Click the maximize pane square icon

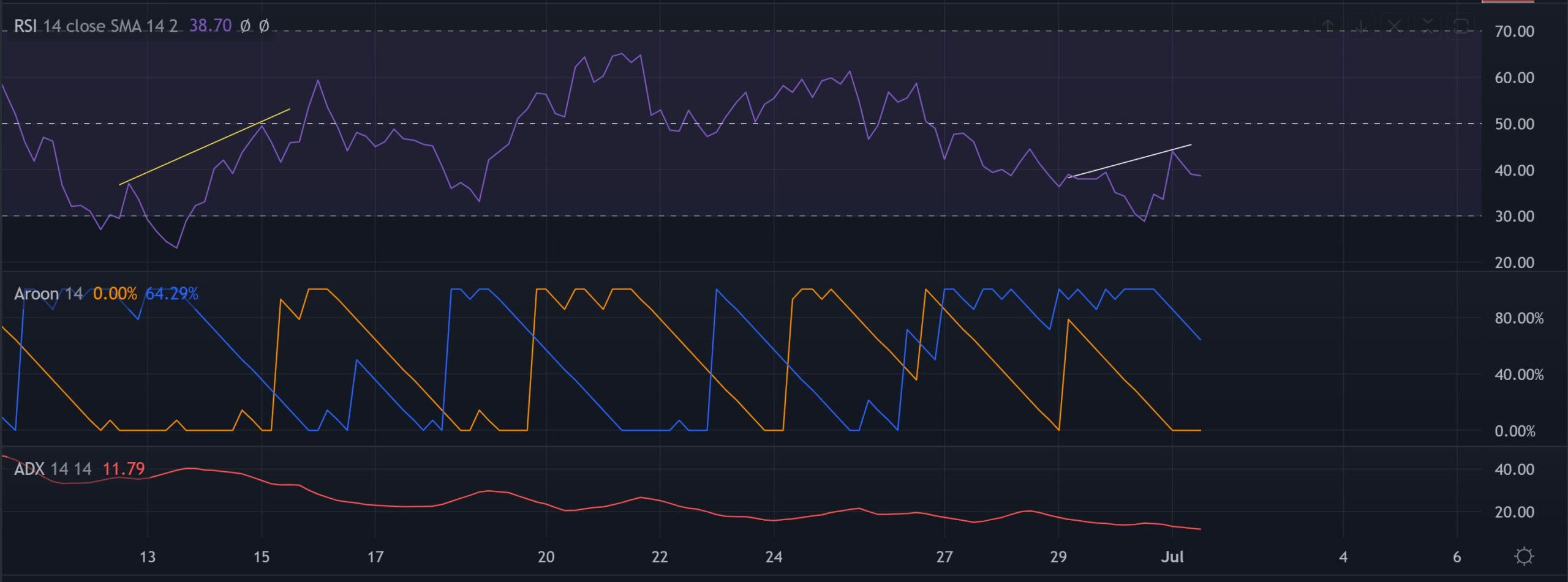tap(1461, 26)
